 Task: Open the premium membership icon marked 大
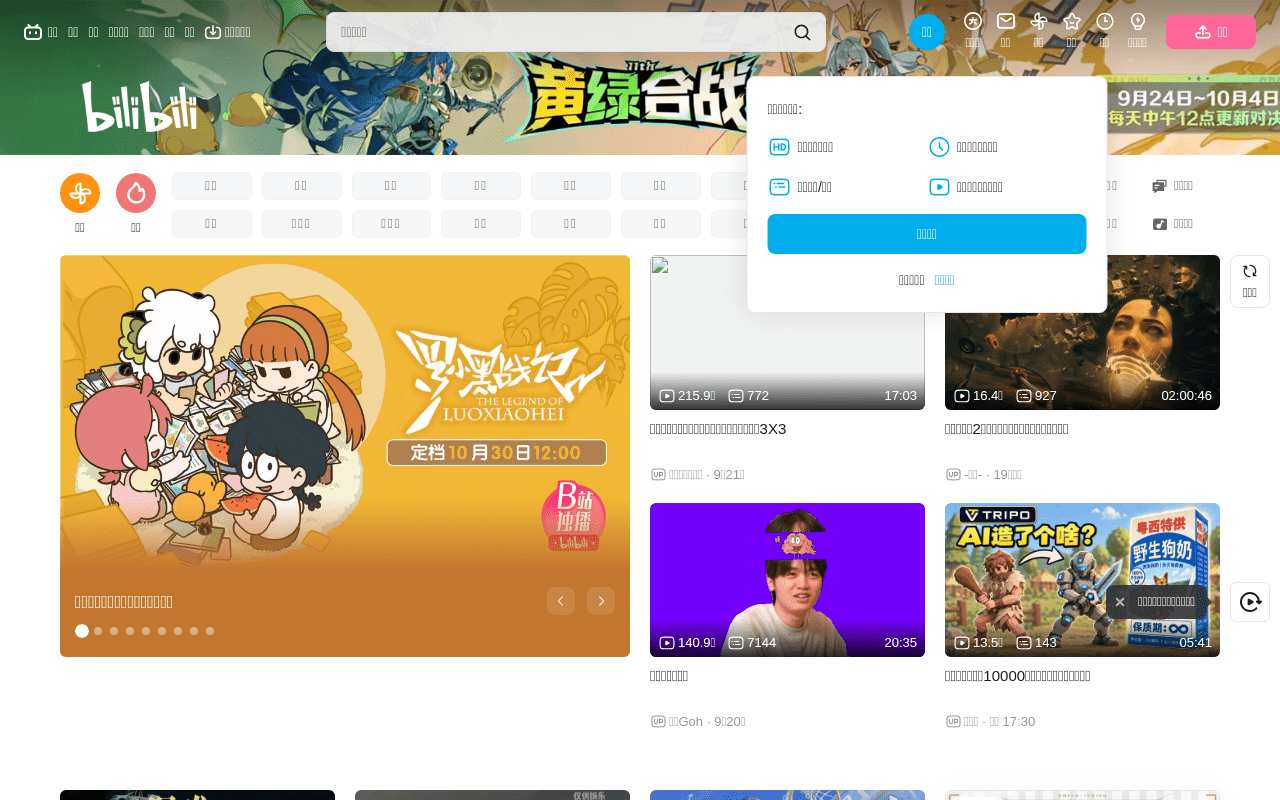coord(973,21)
